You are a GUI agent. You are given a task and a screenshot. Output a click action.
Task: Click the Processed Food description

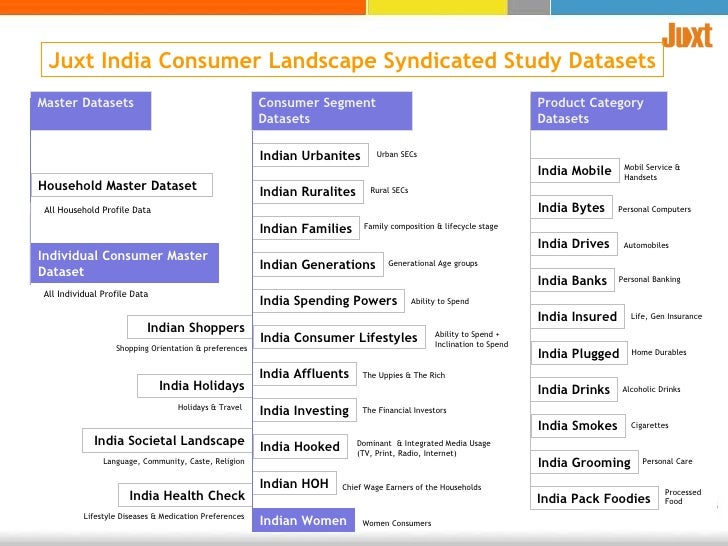(x=682, y=496)
